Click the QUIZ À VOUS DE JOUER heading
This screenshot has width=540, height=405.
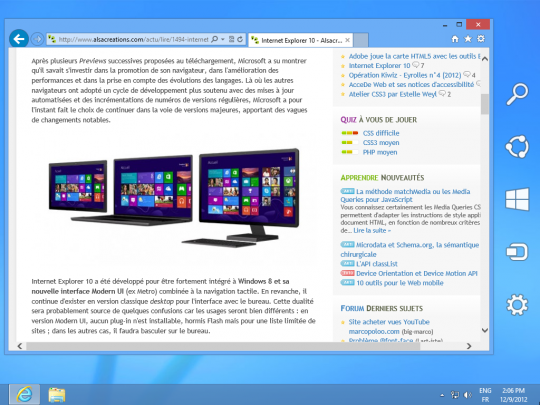pyautogui.click(x=378, y=120)
